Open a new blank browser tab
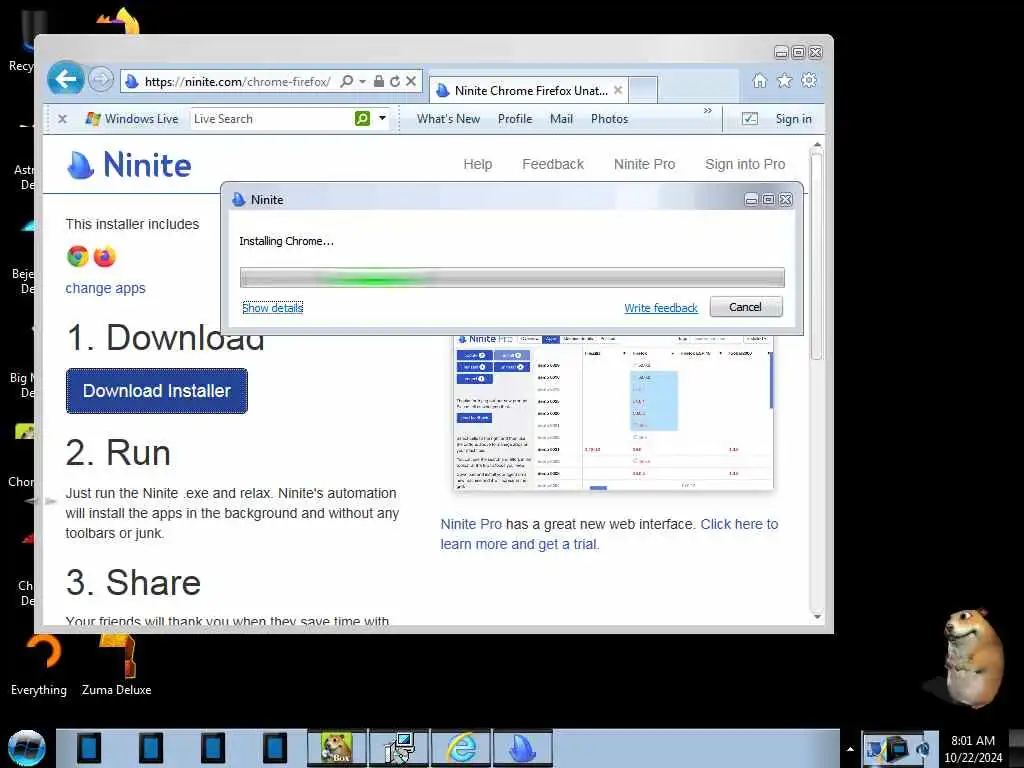Image resolution: width=1024 pixels, height=768 pixels. (x=643, y=90)
